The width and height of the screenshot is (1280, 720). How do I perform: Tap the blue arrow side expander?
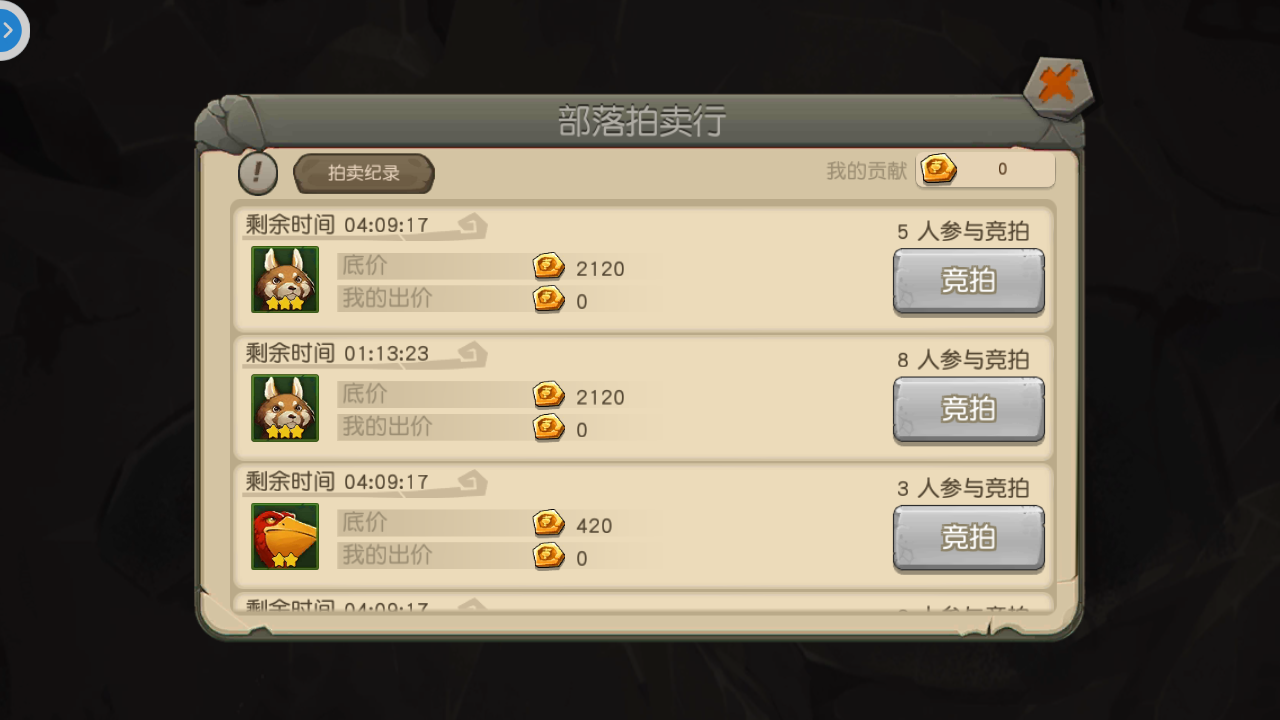(x=10, y=30)
